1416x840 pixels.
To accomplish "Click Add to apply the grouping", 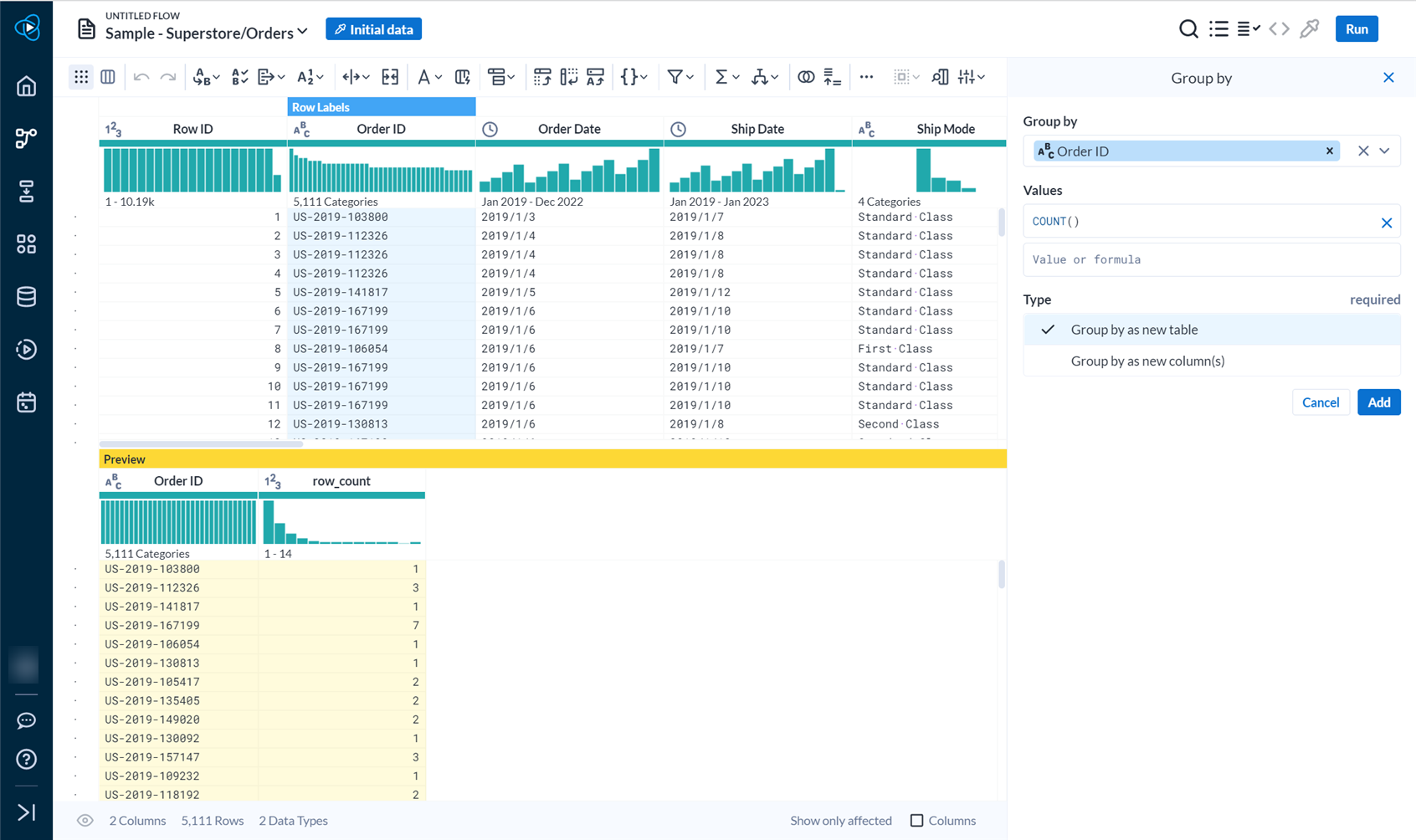I will point(1378,402).
